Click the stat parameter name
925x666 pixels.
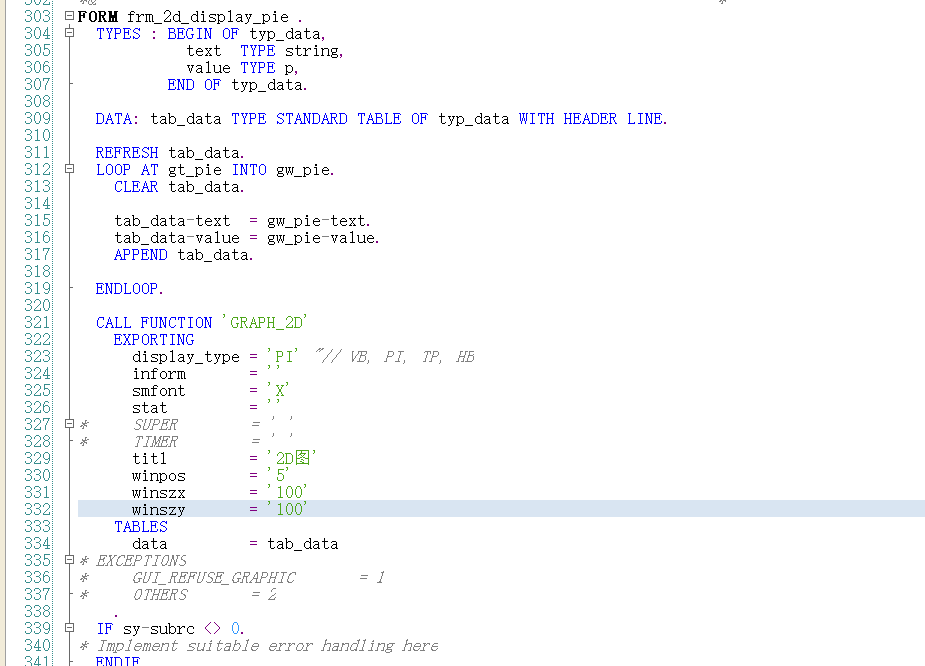pyautogui.click(x=150, y=408)
